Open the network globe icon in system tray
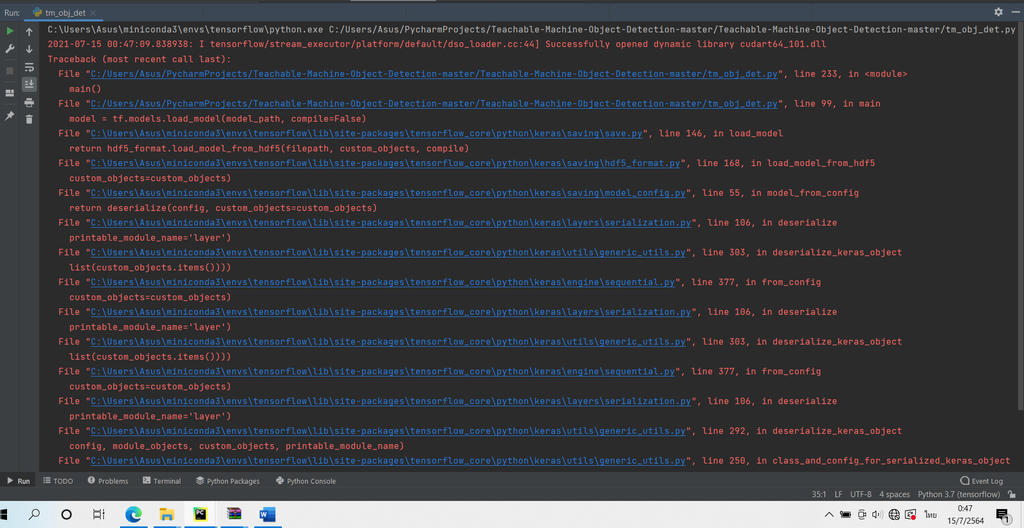Image resolution: width=1024 pixels, height=528 pixels. pos(894,515)
